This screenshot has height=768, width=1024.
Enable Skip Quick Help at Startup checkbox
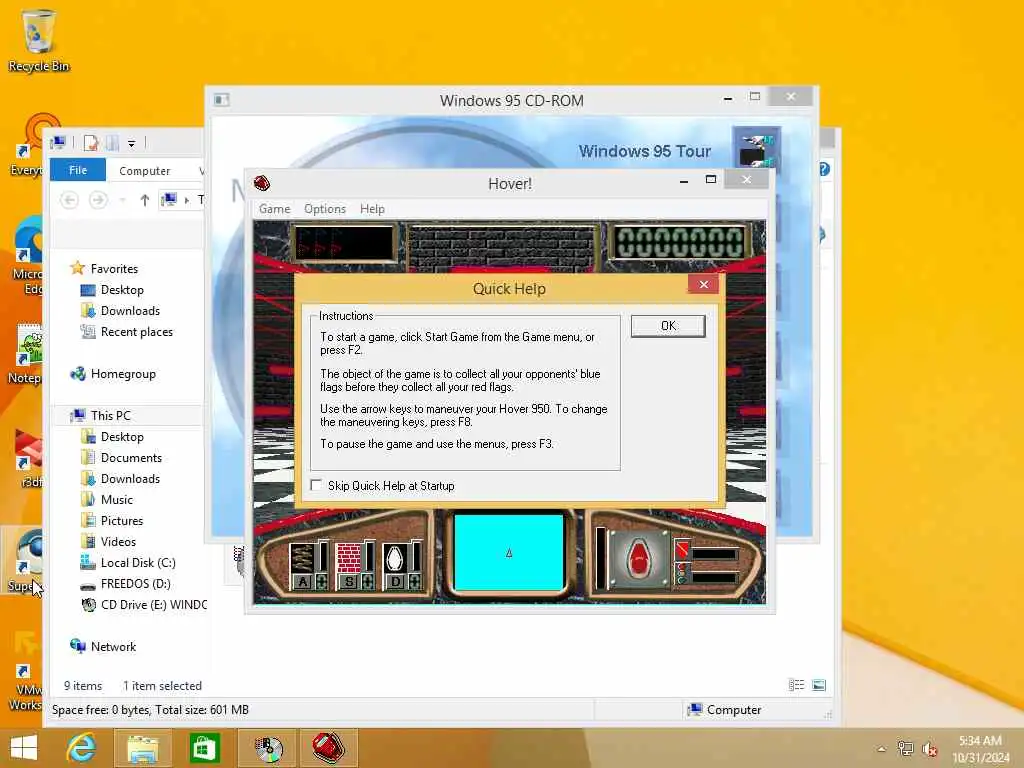coord(317,485)
